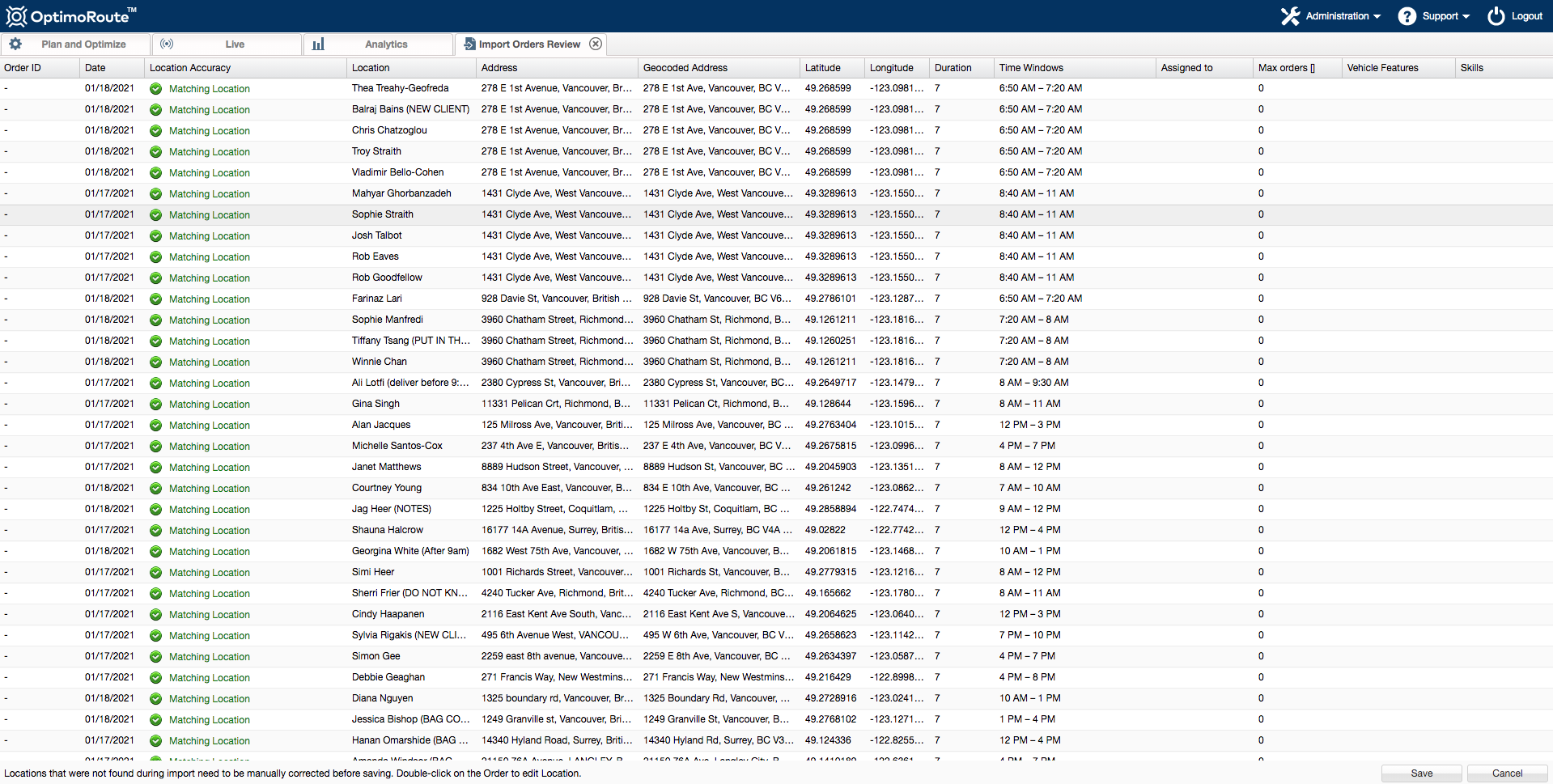1553x784 pixels.
Task: Save the imported orders
Action: point(1421,773)
